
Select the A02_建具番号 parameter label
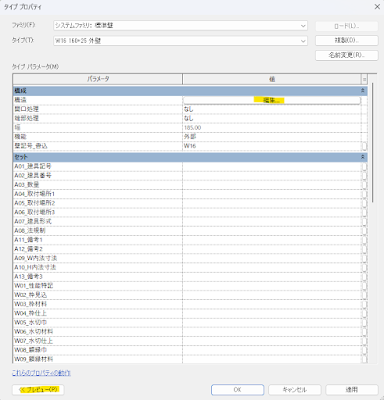tap(33, 175)
